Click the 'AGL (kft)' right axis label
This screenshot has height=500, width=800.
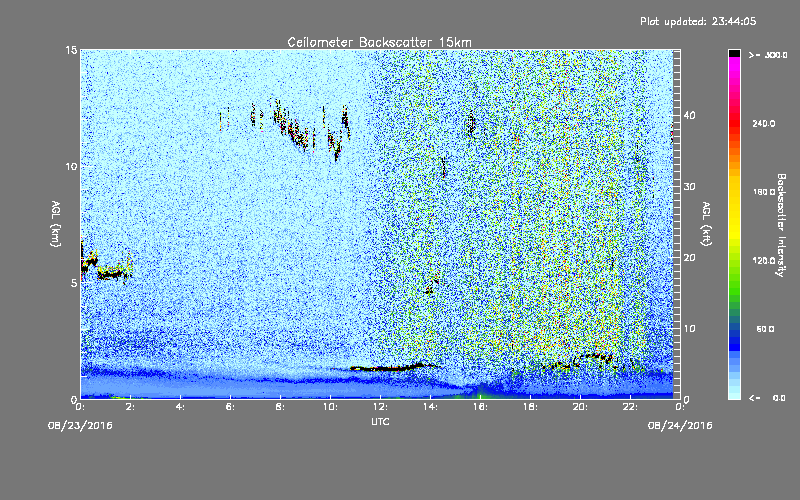click(x=706, y=223)
